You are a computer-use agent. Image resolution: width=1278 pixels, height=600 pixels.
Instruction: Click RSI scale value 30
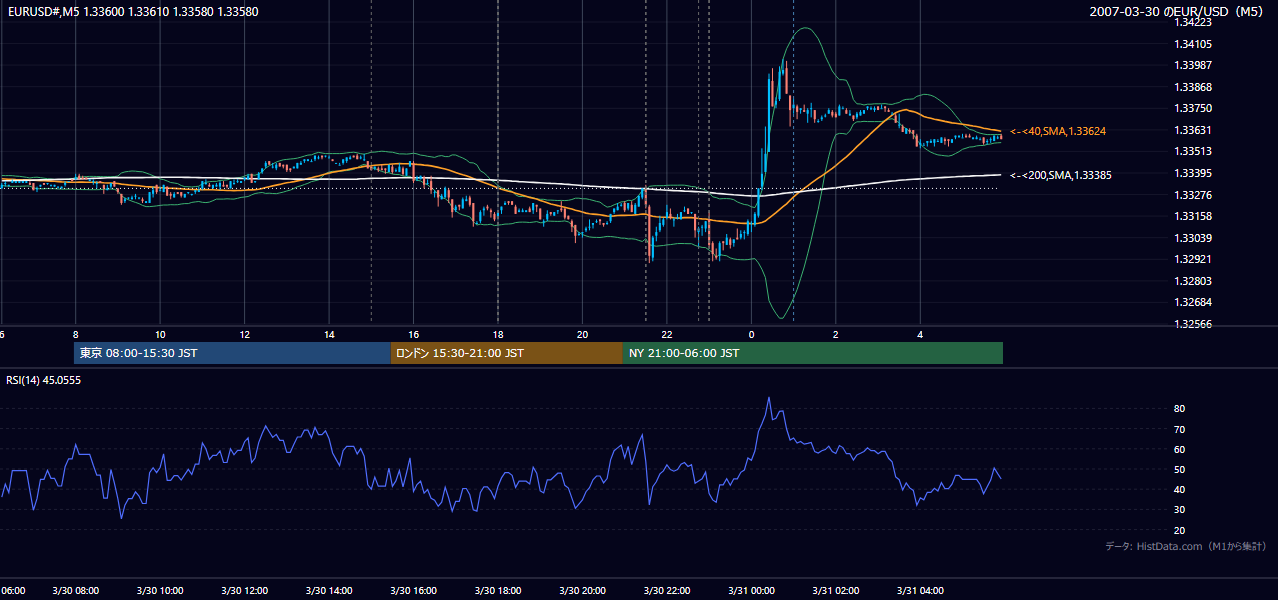pyautogui.click(x=1179, y=509)
